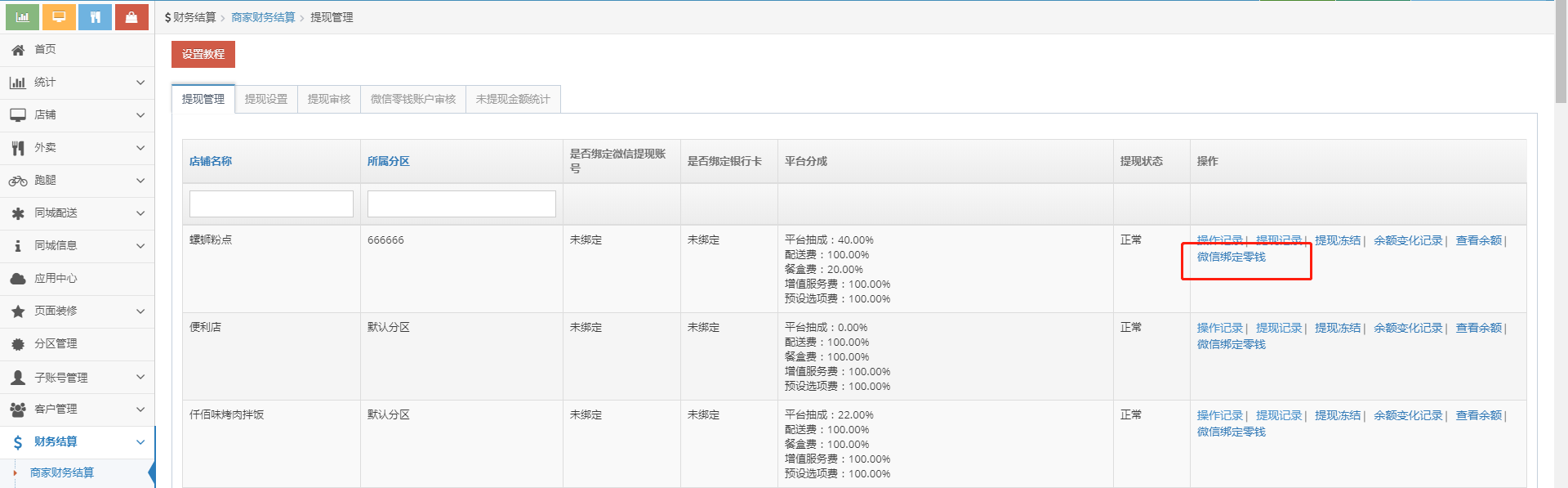
Task: Click 微信绑定零钱 for 螺蛳粉点
Action: click(x=1231, y=257)
